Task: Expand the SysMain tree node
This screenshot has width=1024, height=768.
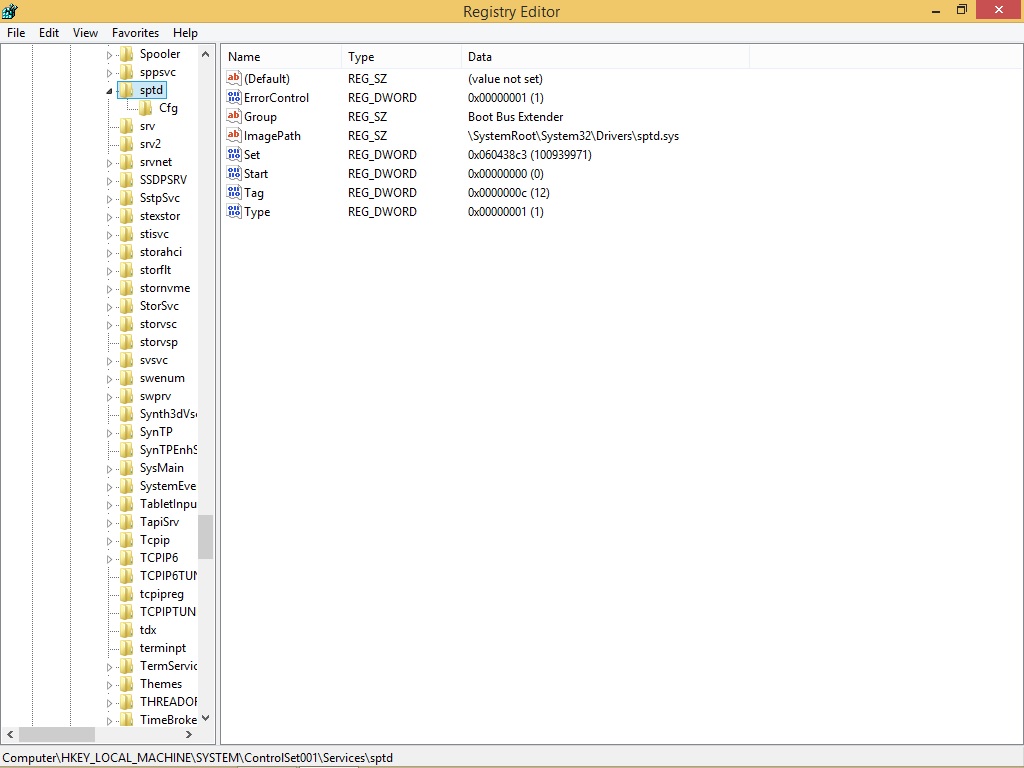Action: [110, 469]
